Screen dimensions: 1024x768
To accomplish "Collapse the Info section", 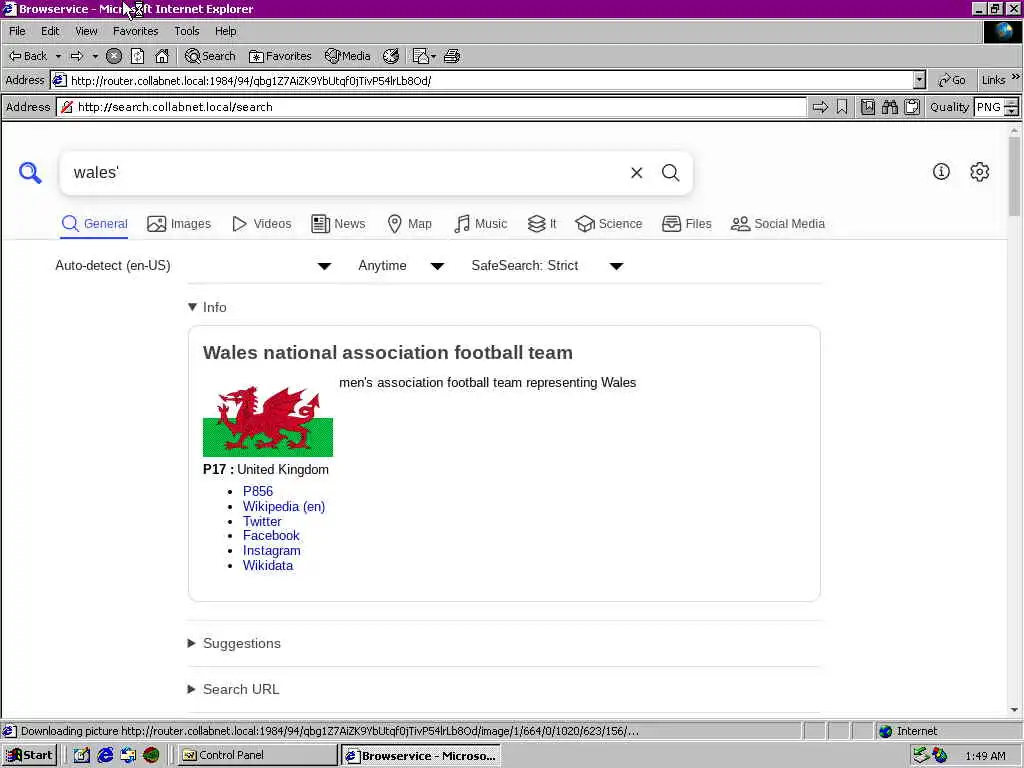I will click(207, 307).
